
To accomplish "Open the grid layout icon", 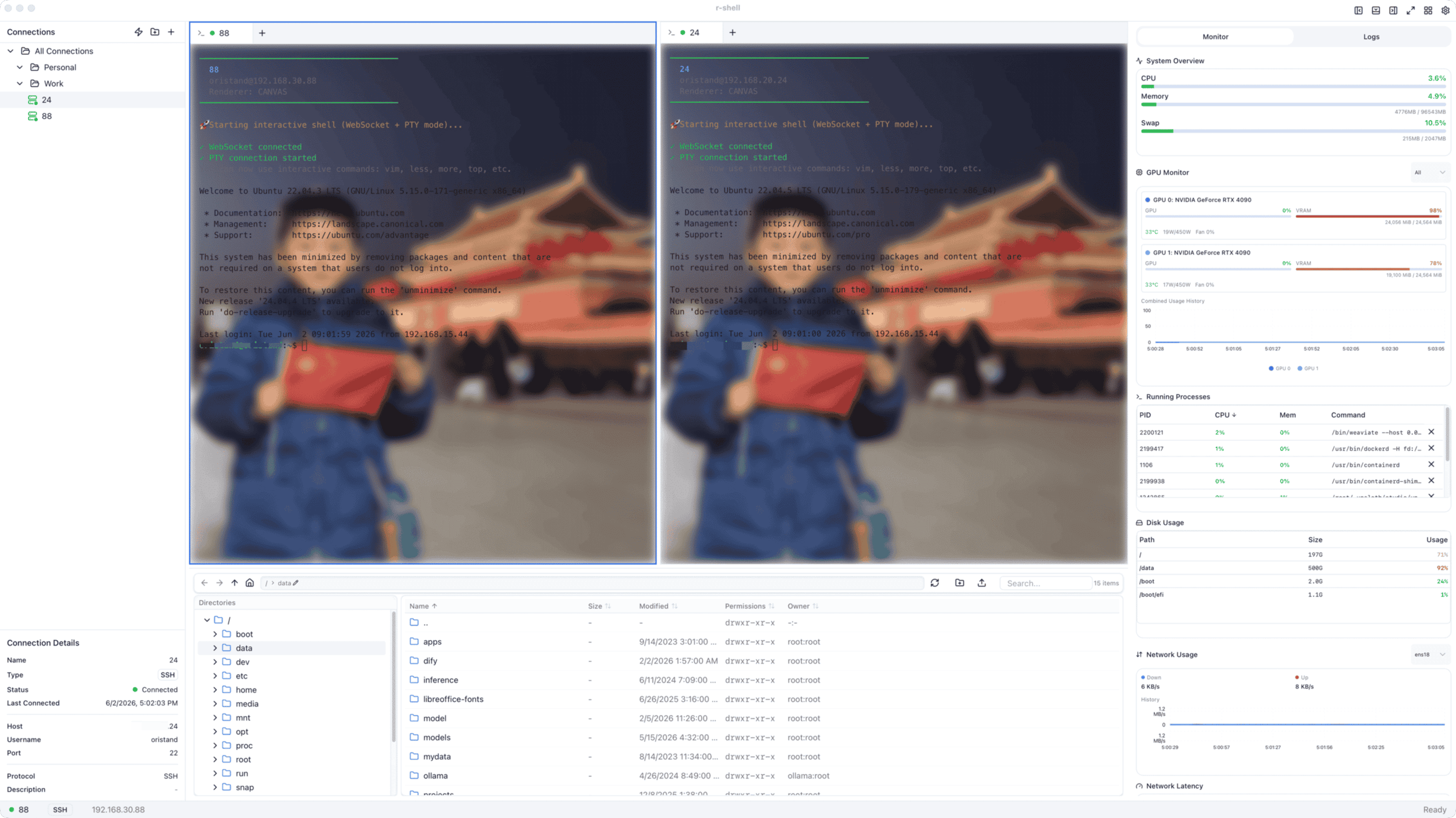I will (1428, 10).
